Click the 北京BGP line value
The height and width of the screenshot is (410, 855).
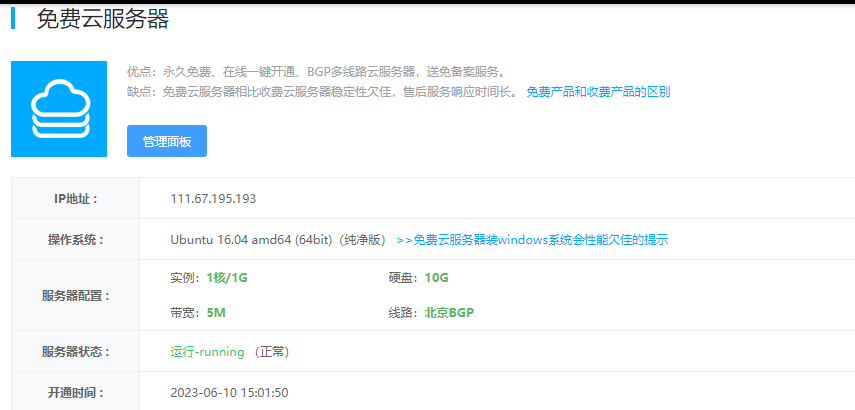(449, 313)
